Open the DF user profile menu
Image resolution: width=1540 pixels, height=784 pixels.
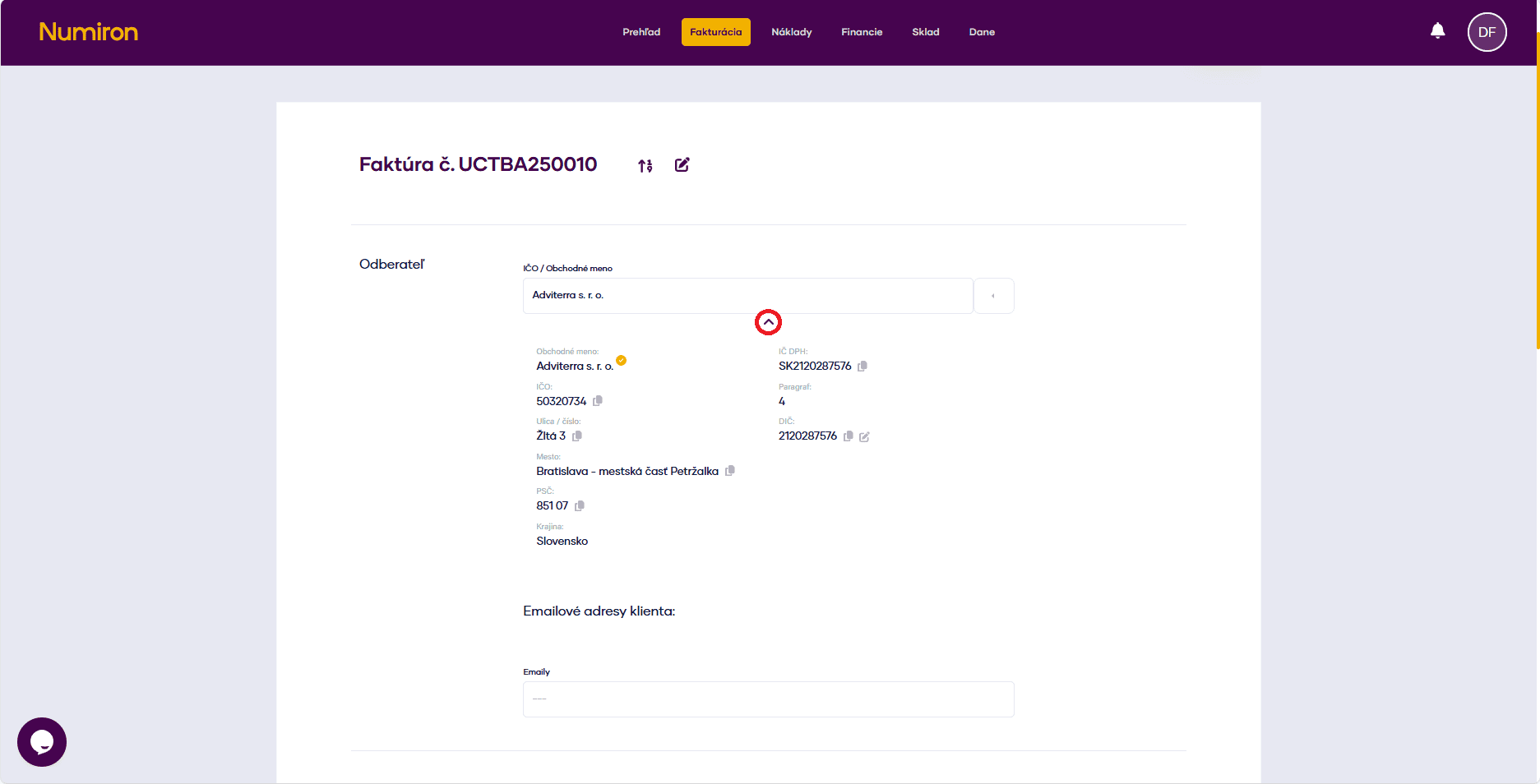[1487, 32]
